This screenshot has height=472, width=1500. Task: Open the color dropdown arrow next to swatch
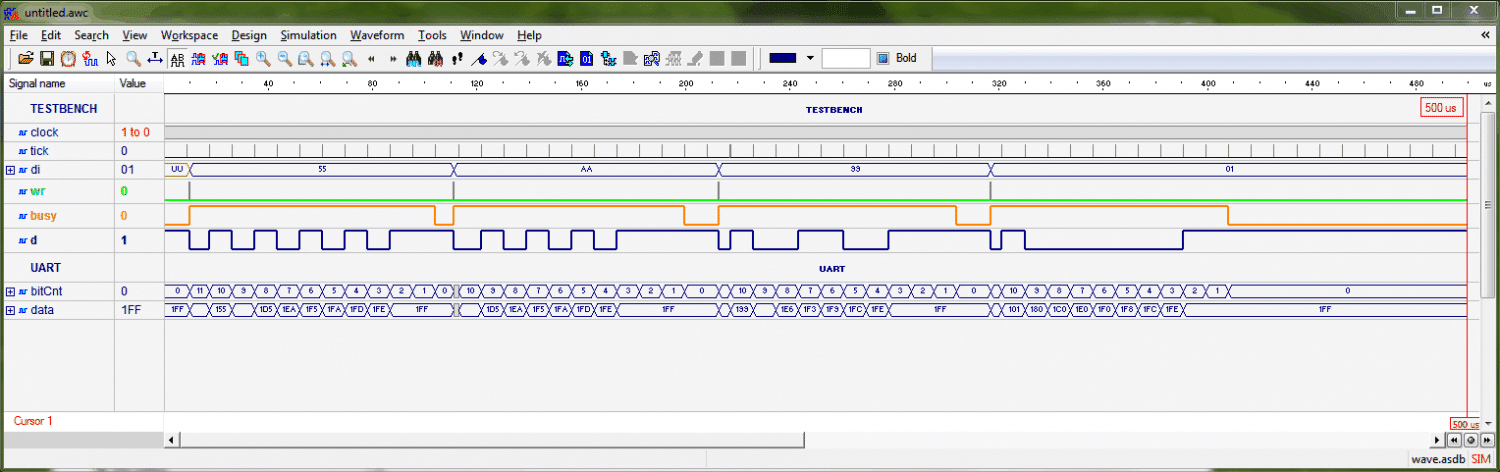point(810,59)
